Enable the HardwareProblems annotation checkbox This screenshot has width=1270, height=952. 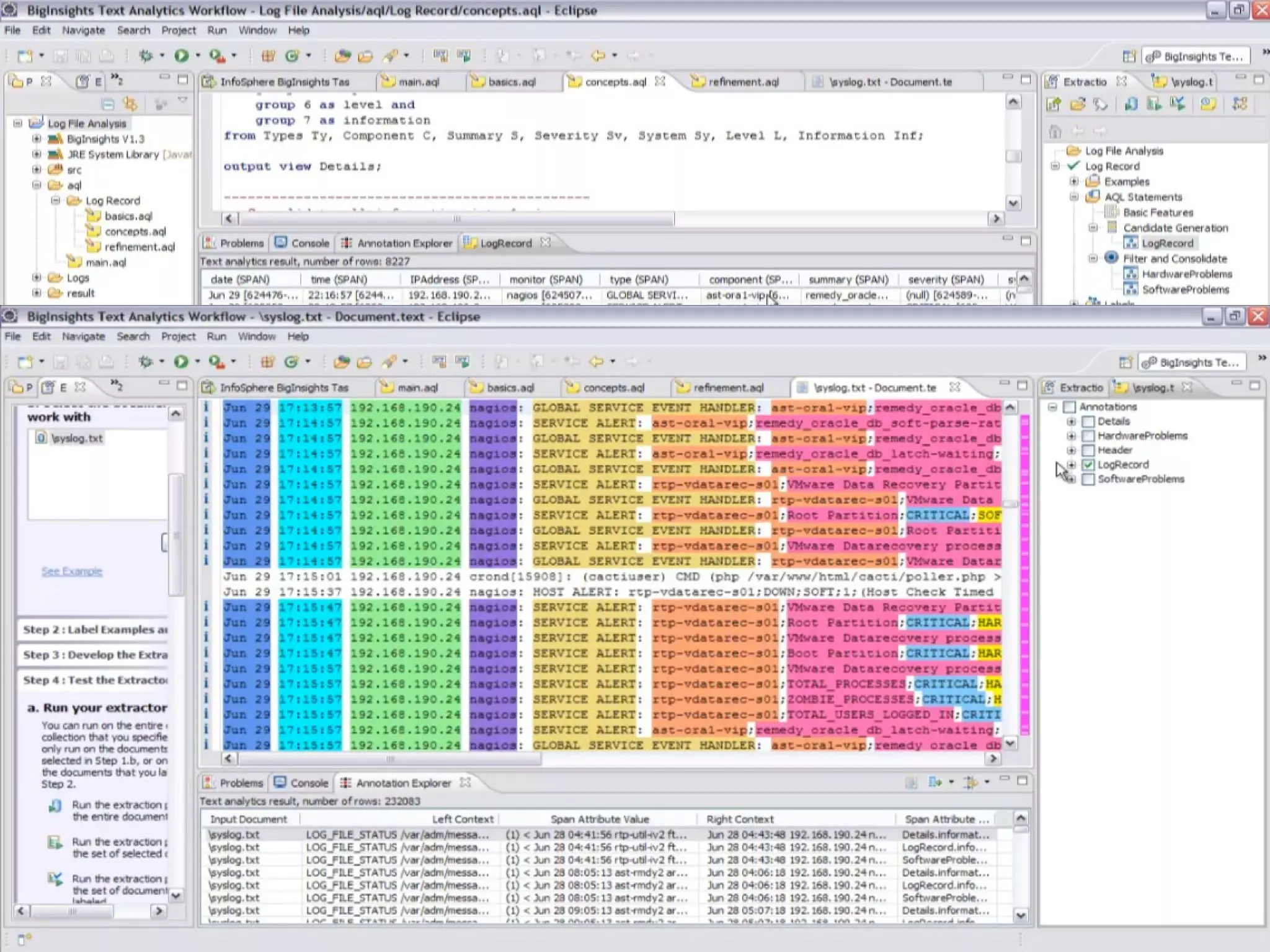(x=1088, y=436)
